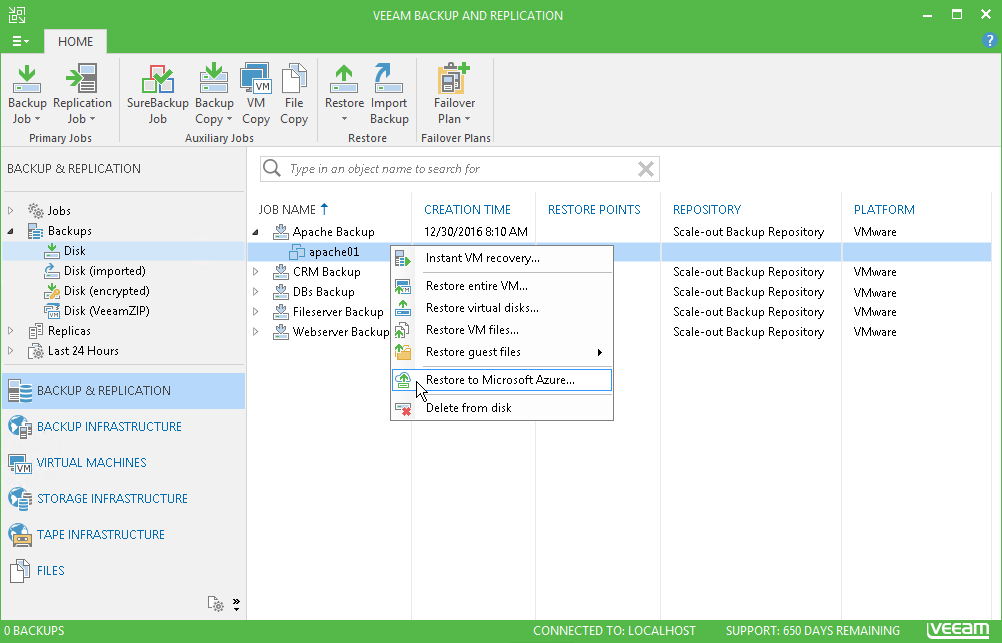Open the Restore dropdown arrow in ribbon

tap(344, 119)
